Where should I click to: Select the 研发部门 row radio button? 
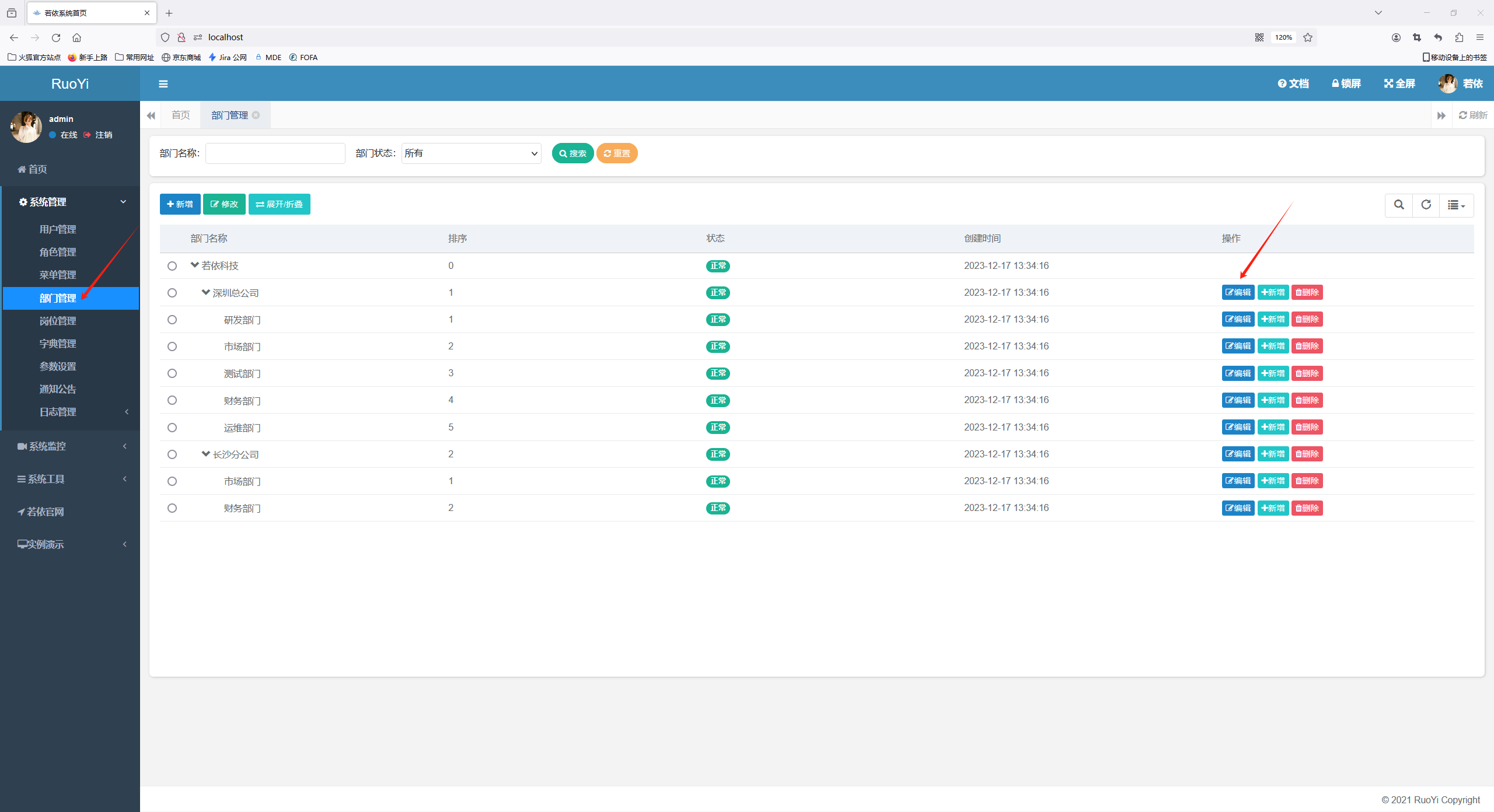coord(172,320)
